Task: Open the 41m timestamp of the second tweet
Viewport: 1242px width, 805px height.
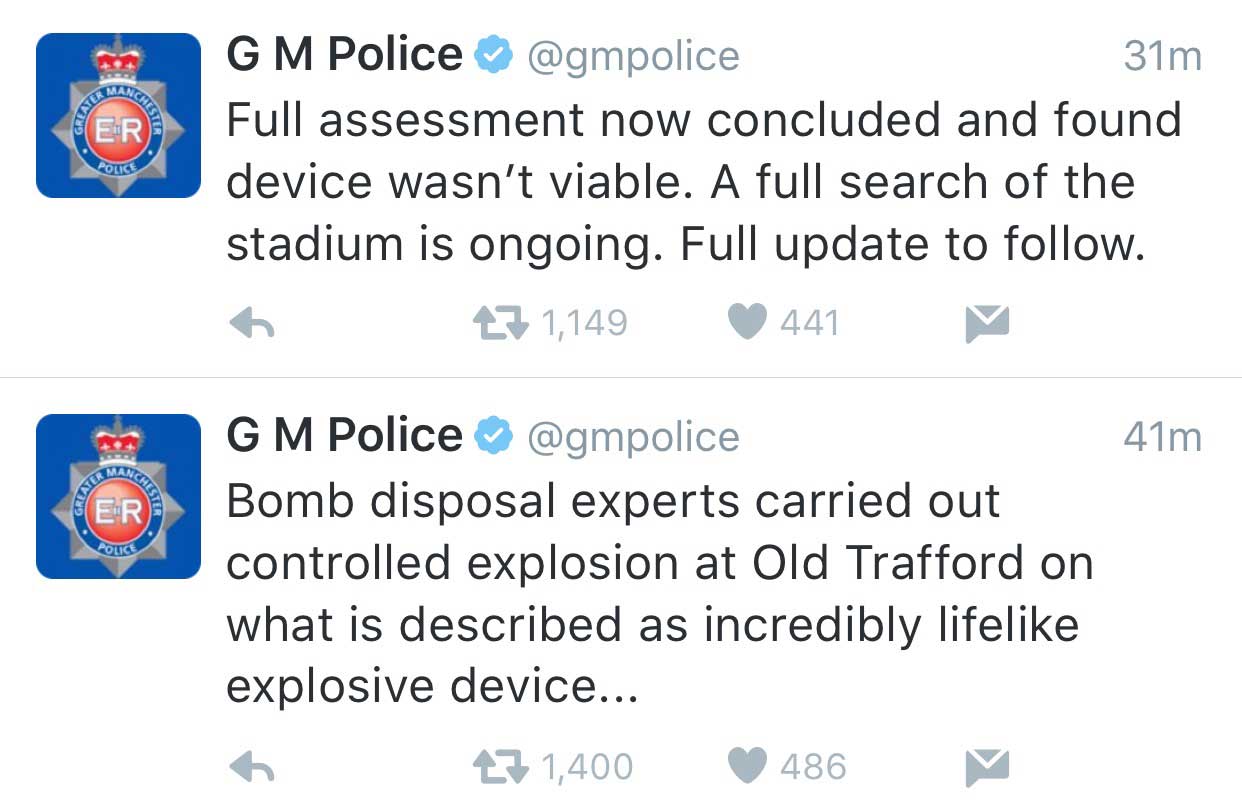Action: [1162, 438]
